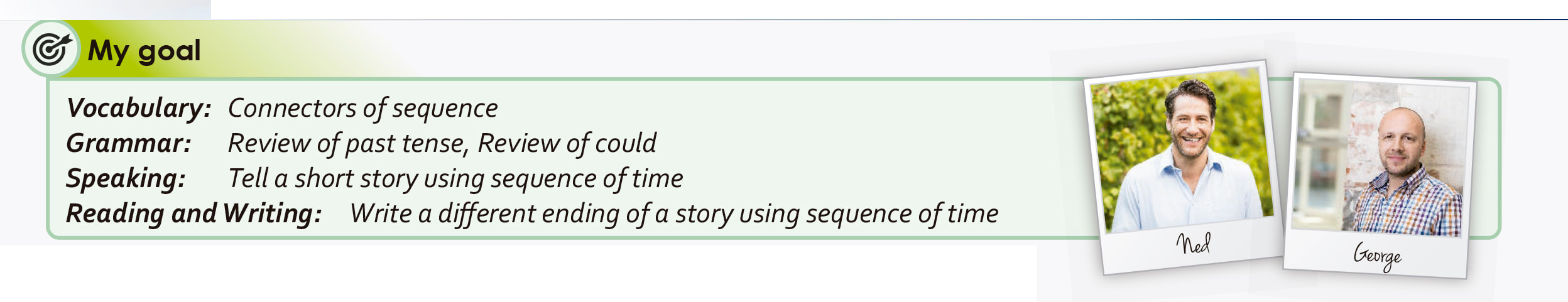Screen dimensions: 1568x302
Task: Click "Write a different ending" line
Action: point(673,213)
